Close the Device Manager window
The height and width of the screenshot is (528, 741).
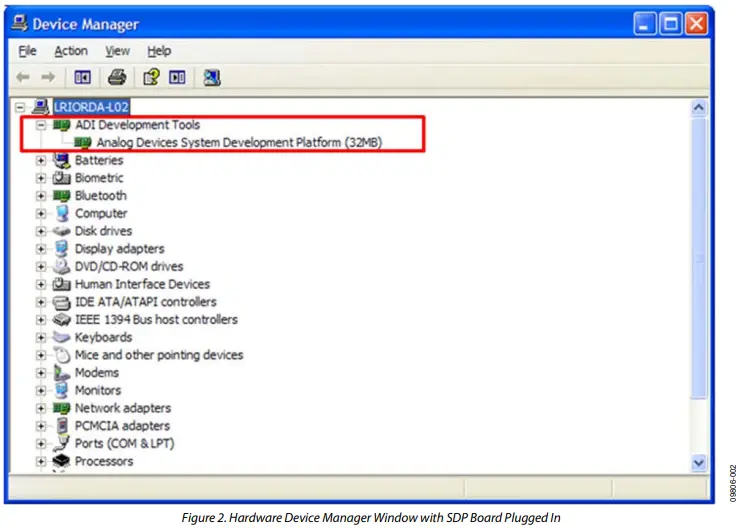pos(696,23)
